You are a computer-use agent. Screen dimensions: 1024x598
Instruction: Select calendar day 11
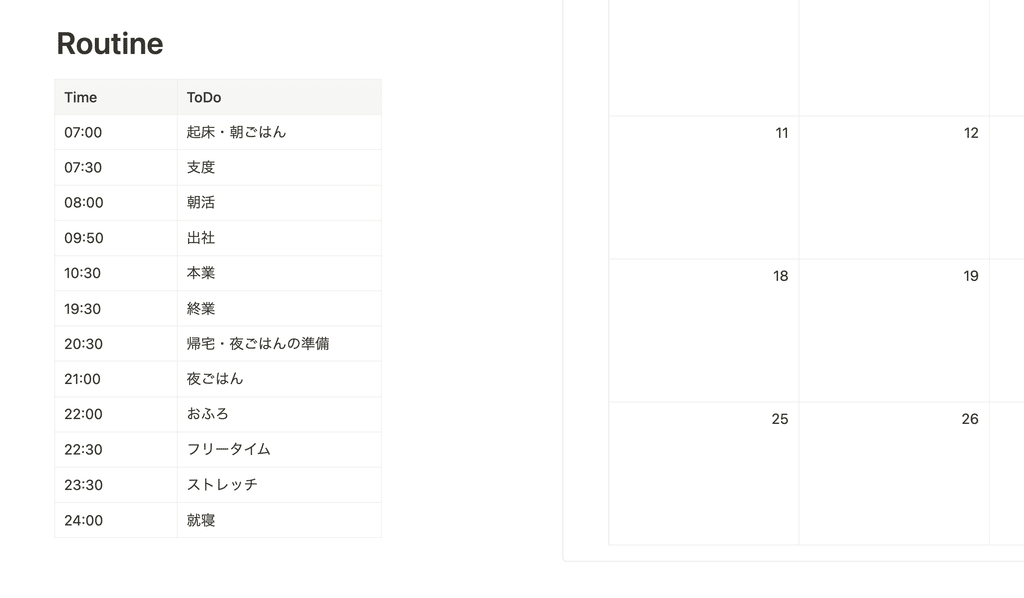(x=703, y=188)
